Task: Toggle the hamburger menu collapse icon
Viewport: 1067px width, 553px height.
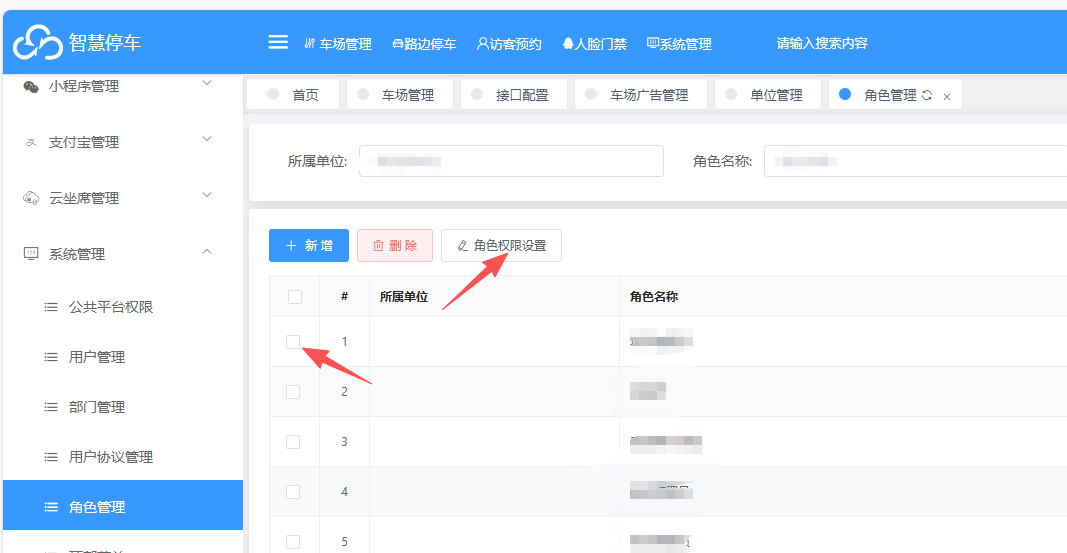Action: coord(278,42)
